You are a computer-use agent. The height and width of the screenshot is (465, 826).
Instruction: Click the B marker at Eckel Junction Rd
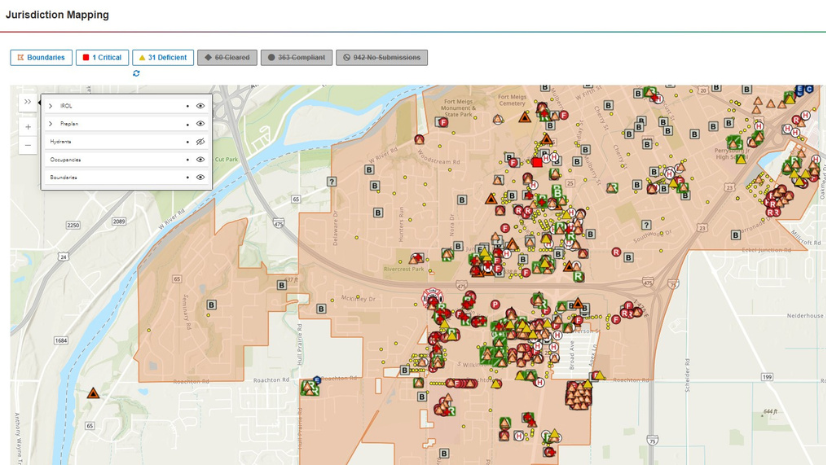(x=736, y=235)
